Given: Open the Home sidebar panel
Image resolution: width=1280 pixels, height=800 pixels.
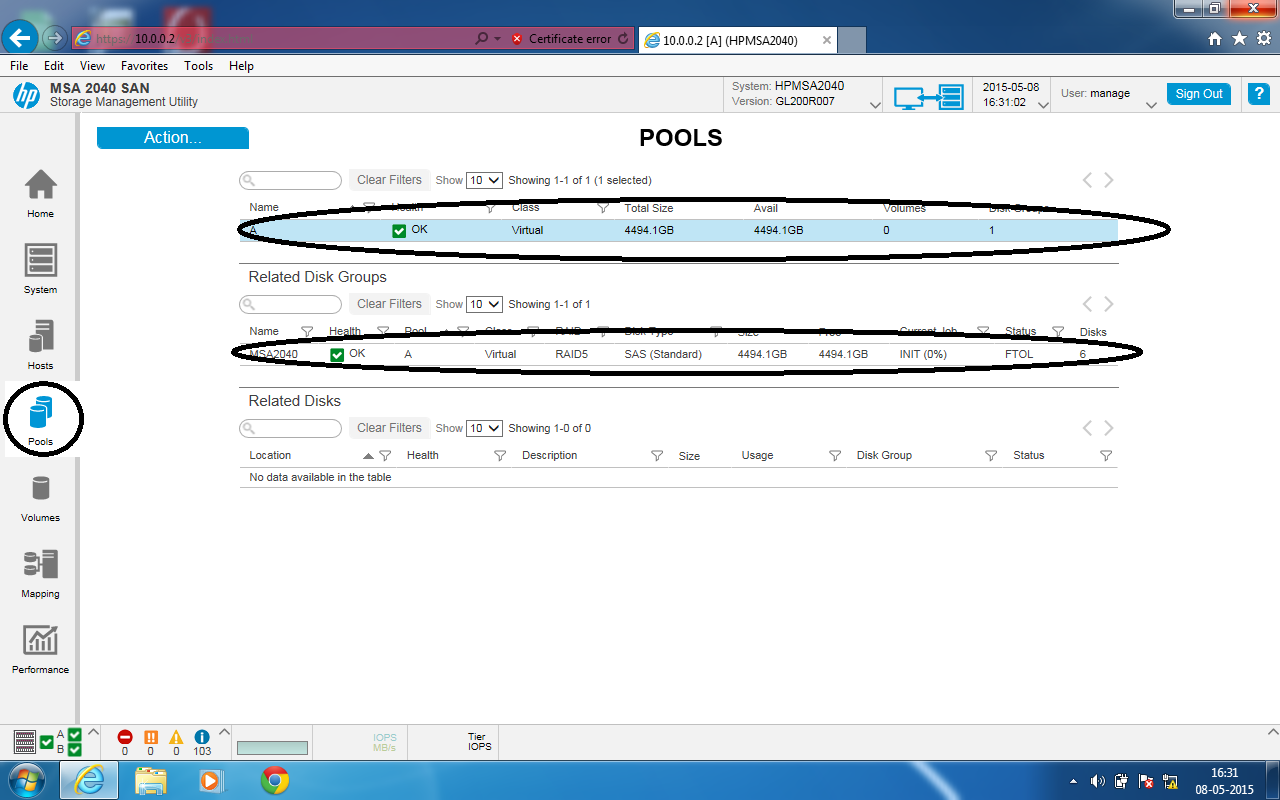Looking at the screenshot, I should point(40,190).
